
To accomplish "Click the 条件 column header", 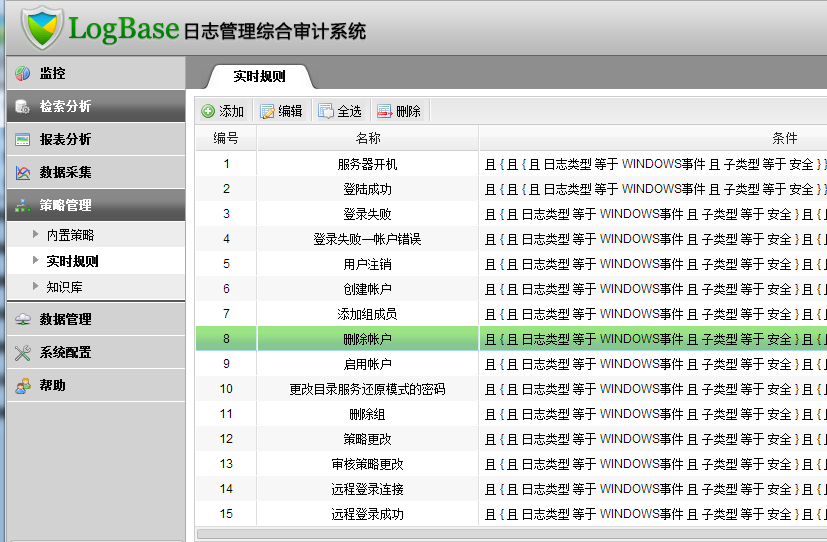I will (784, 138).
